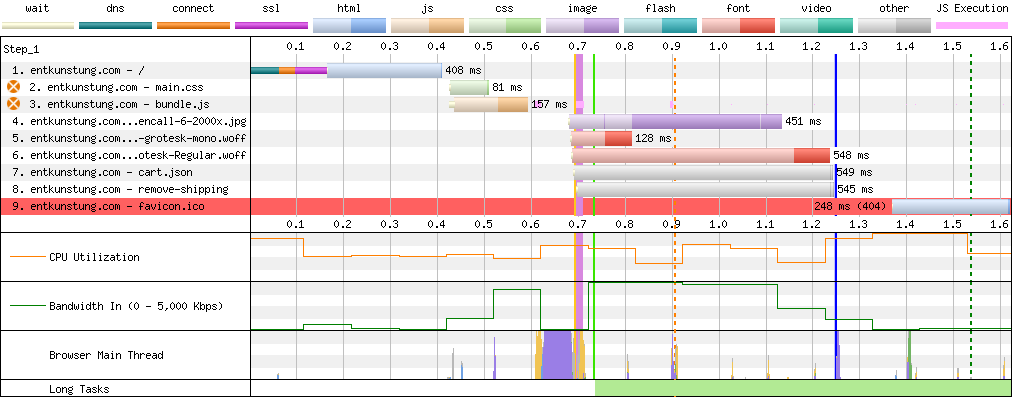Viewport: 1012px width, 397px height.
Task: Select the image legend label
Action: coord(583,9)
